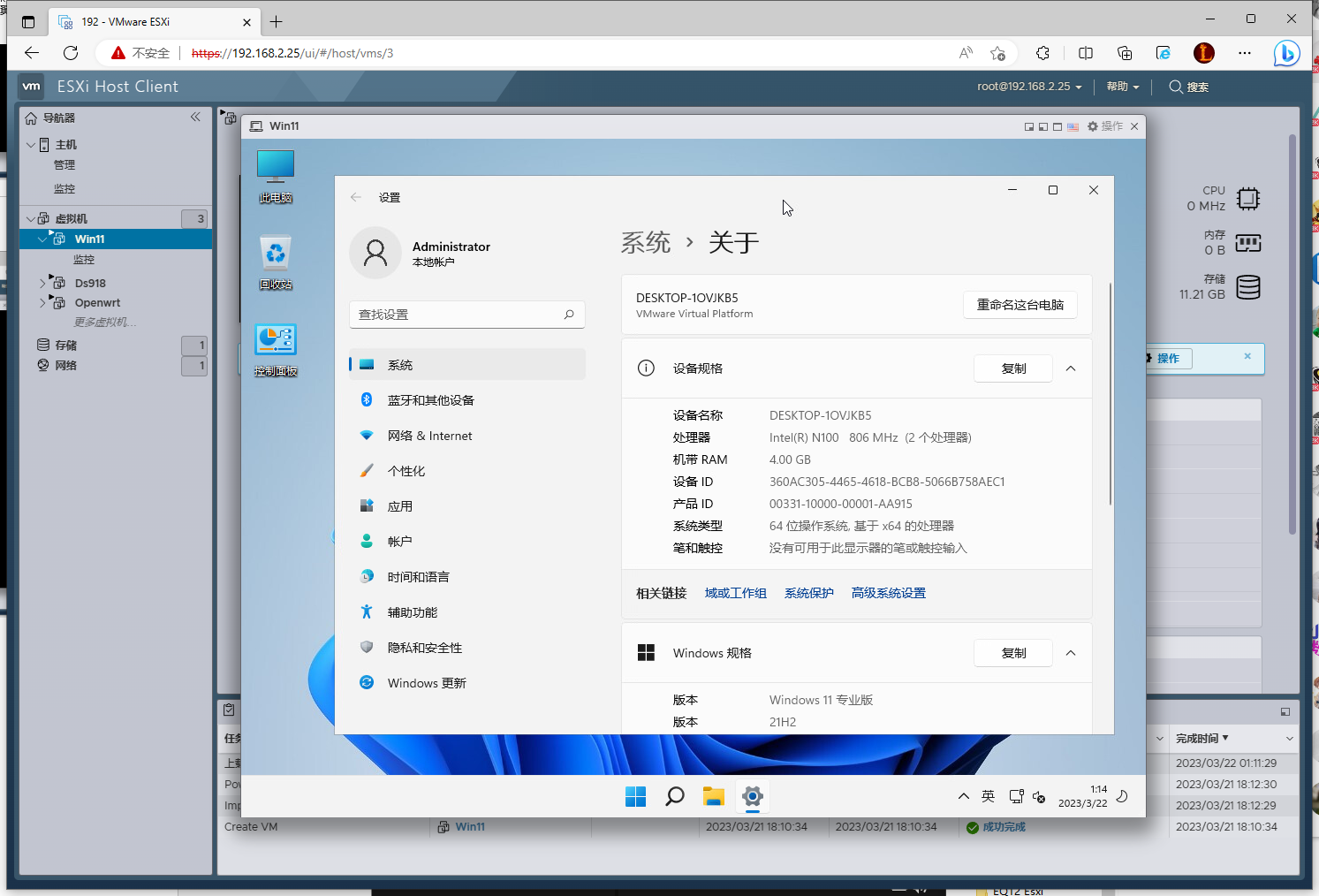
Task: Click the vm logo in ESXi header
Action: point(32,86)
